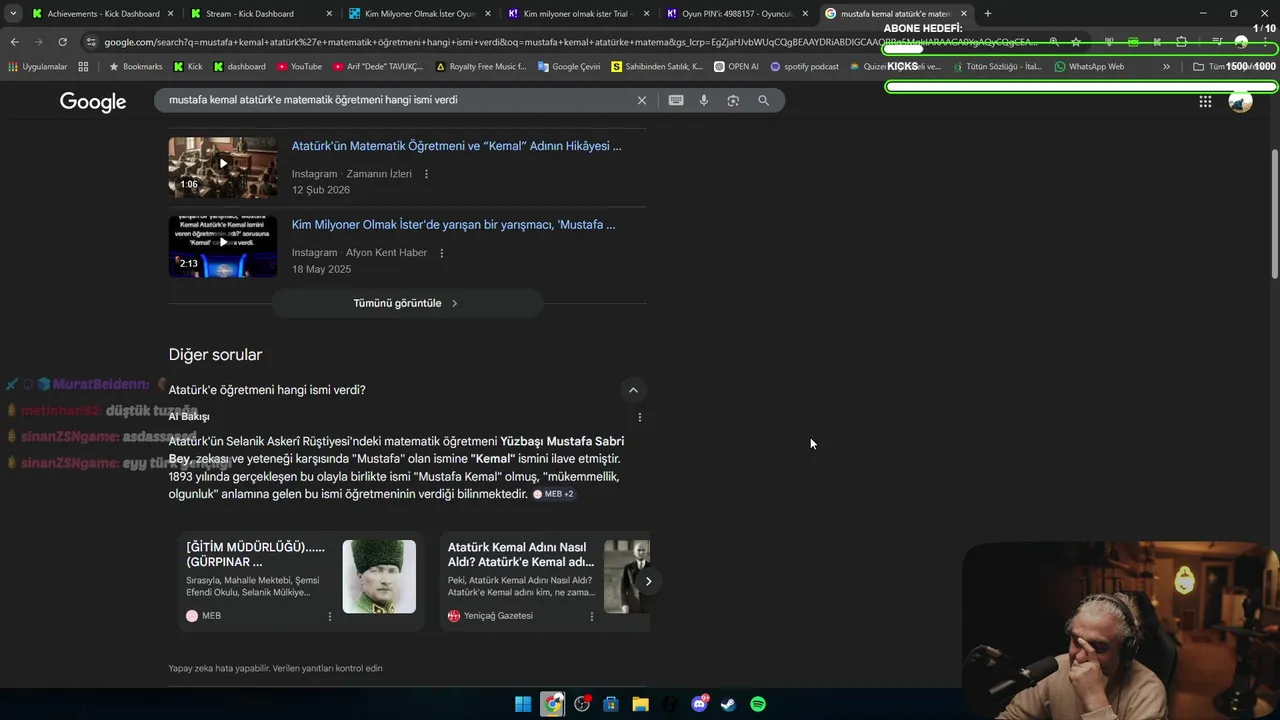Viewport: 1280px width, 720px height.
Task: Open the Uygulamalar apps shortcut
Action: tap(36, 67)
